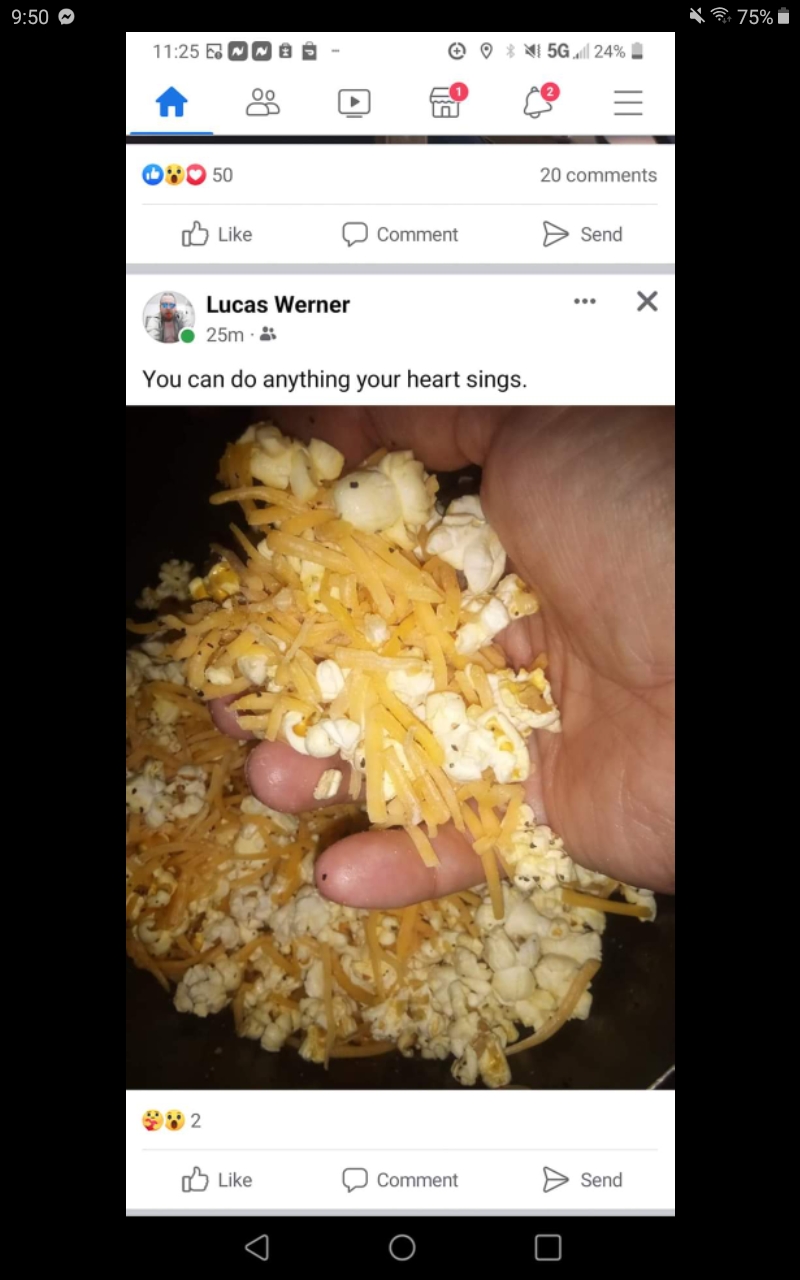Screen dimensions: 800x1280
Task: Open the hamburger menu
Action: coord(628,102)
